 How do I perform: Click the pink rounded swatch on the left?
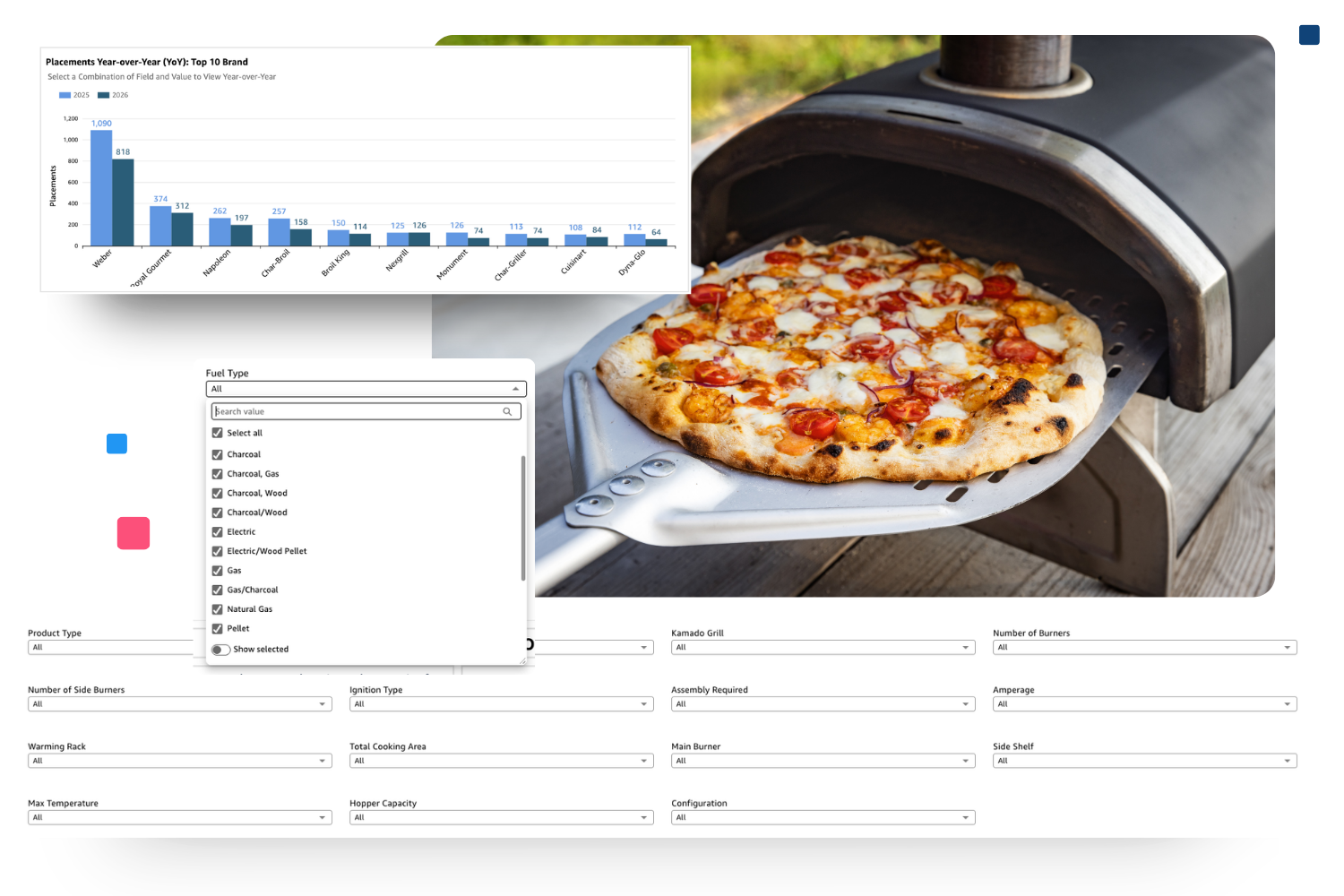(x=134, y=533)
